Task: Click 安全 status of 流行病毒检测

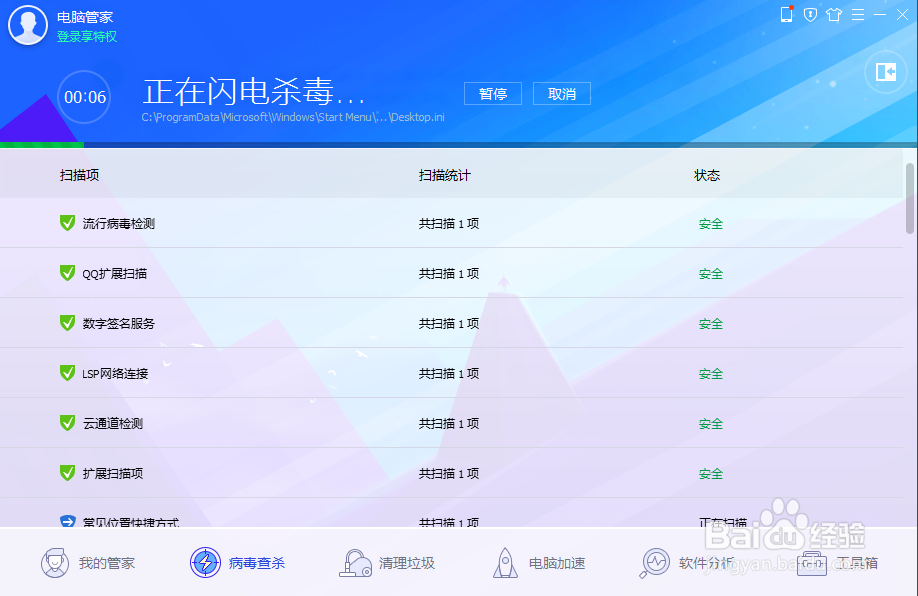Action: [x=711, y=224]
